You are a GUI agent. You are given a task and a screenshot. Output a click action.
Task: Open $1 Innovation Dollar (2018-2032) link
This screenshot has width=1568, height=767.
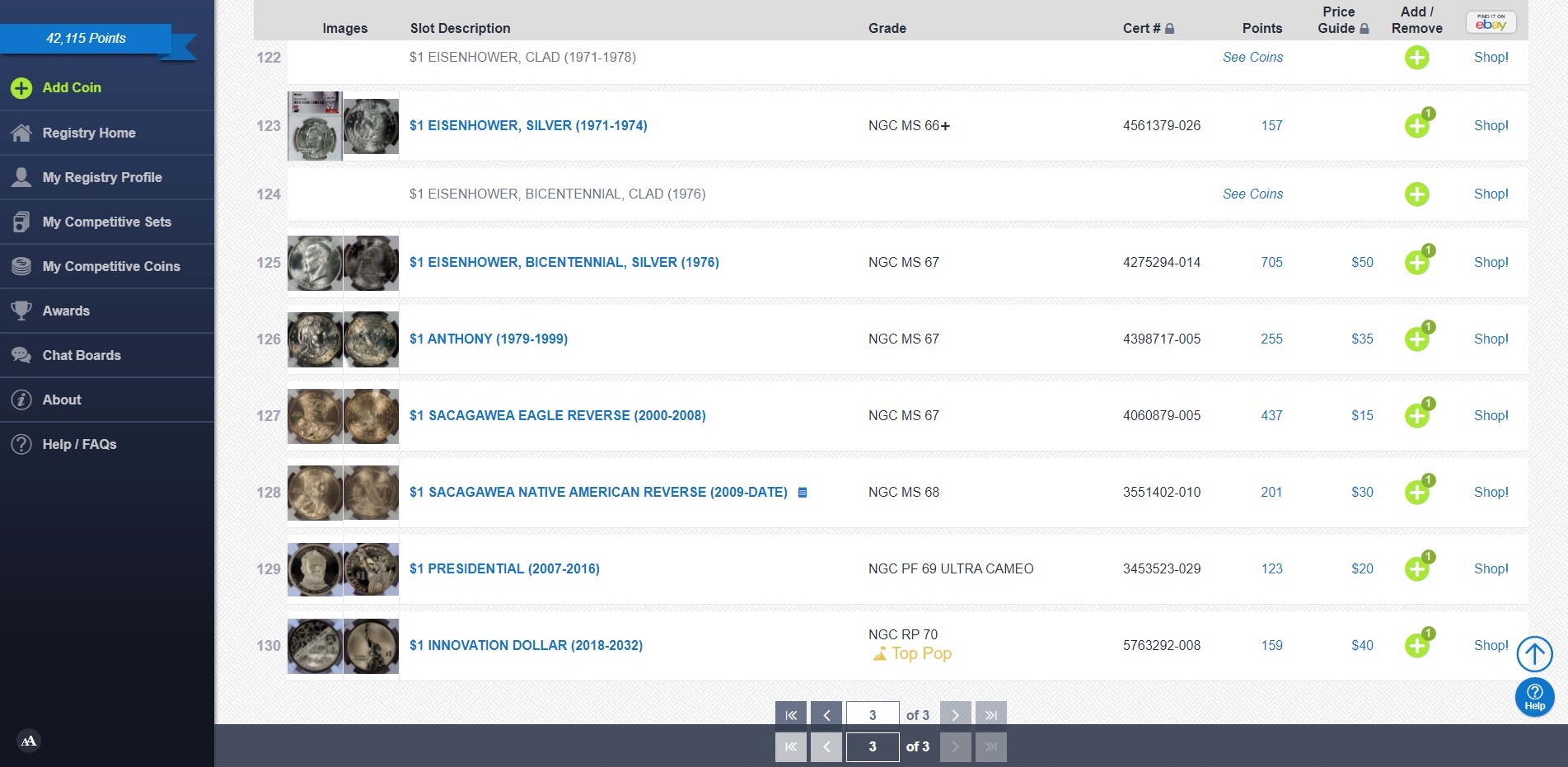click(526, 645)
